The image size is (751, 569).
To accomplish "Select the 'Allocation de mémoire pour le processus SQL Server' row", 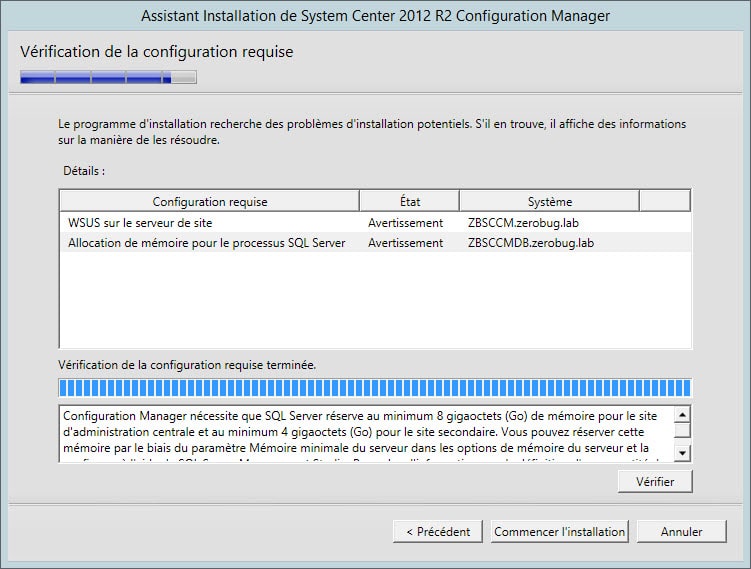I will 375,243.
